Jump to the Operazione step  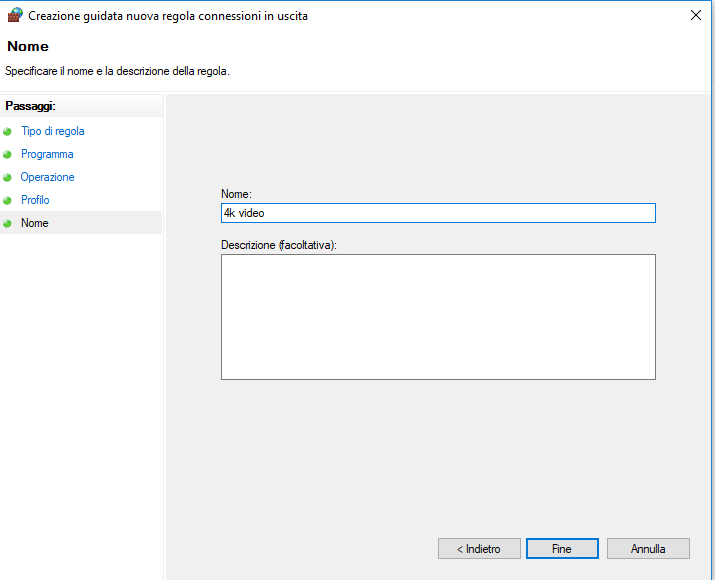pyautogui.click(x=47, y=177)
